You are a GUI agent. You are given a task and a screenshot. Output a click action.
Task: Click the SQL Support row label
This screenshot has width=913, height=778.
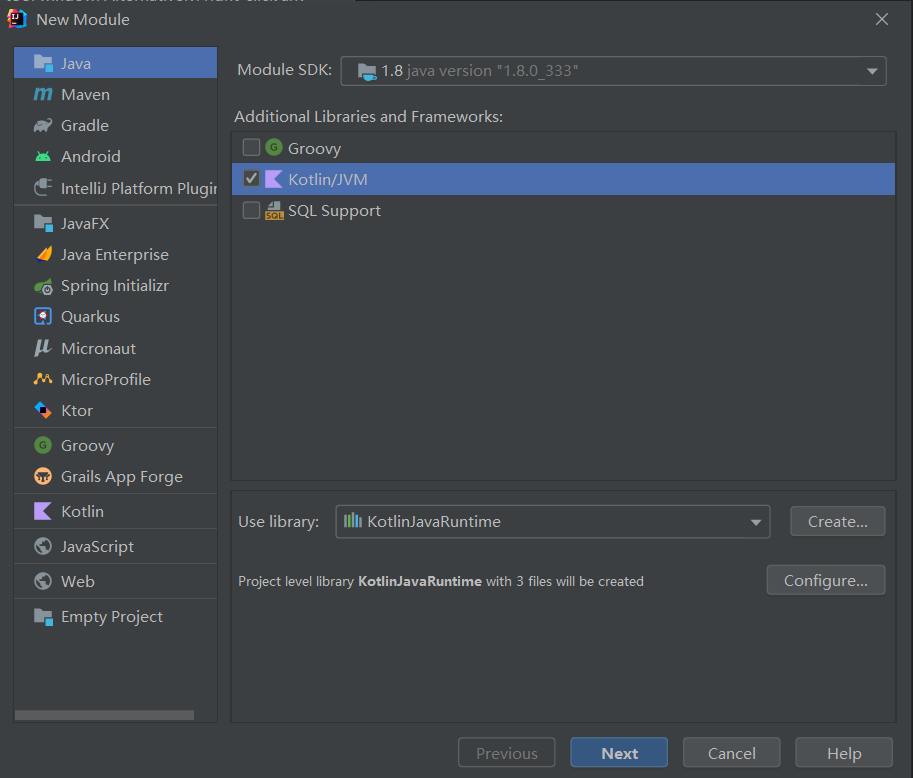click(334, 211)
